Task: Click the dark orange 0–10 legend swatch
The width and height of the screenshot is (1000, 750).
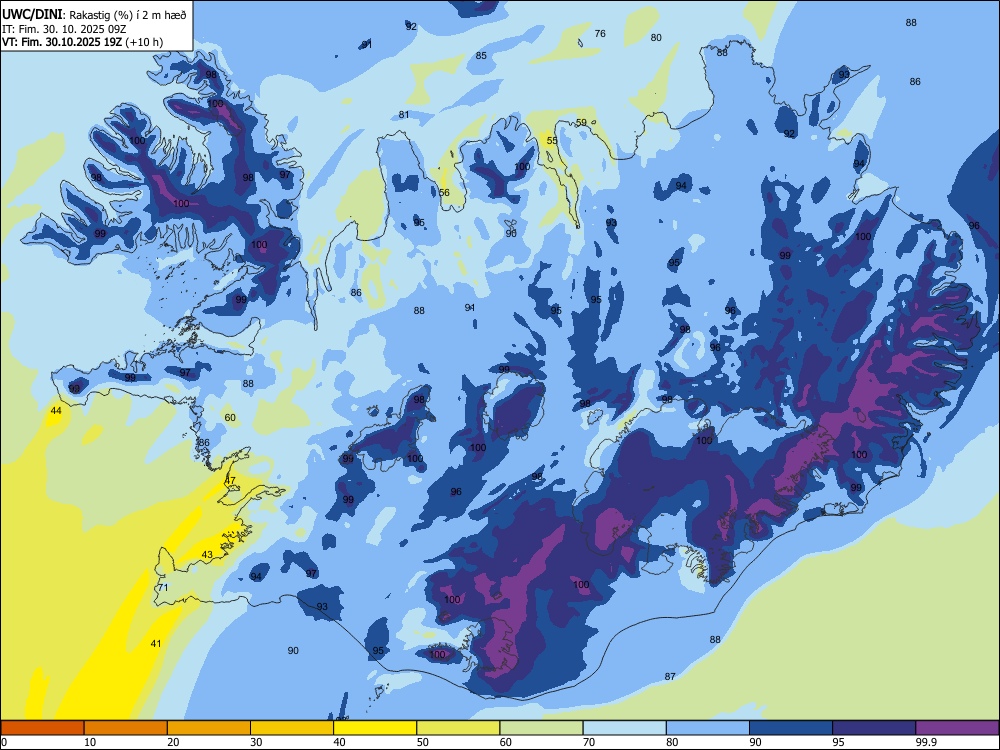Action: tap(42, 728)
